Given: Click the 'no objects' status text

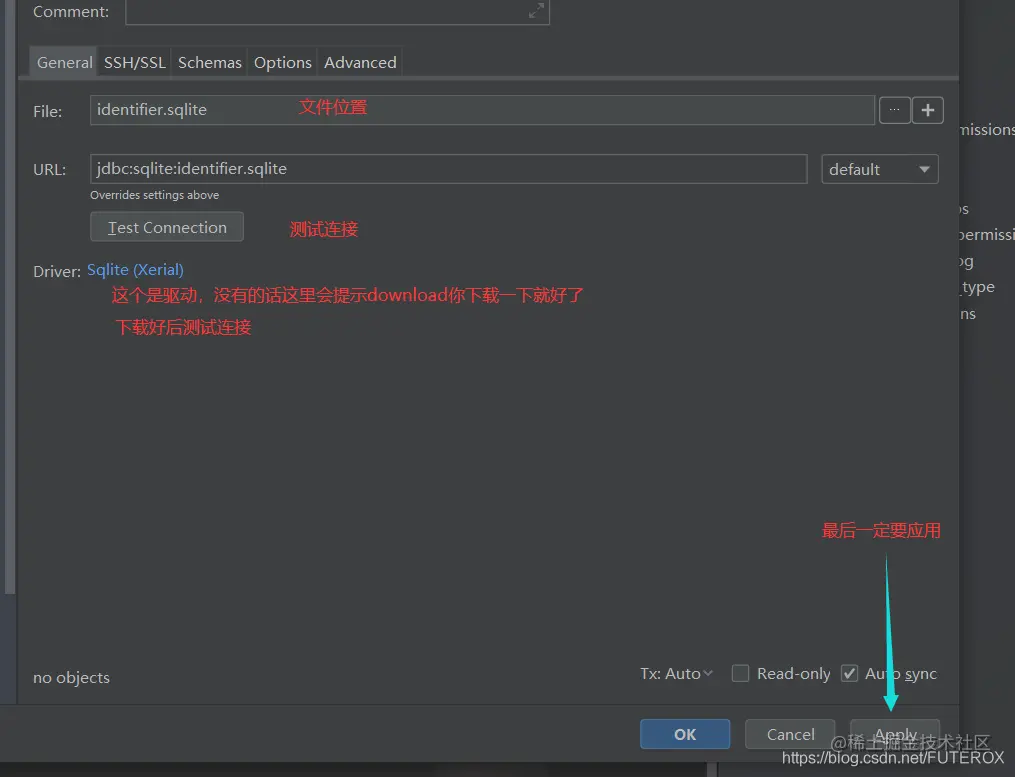Looking at the screenshot, I should click(71, 677).
